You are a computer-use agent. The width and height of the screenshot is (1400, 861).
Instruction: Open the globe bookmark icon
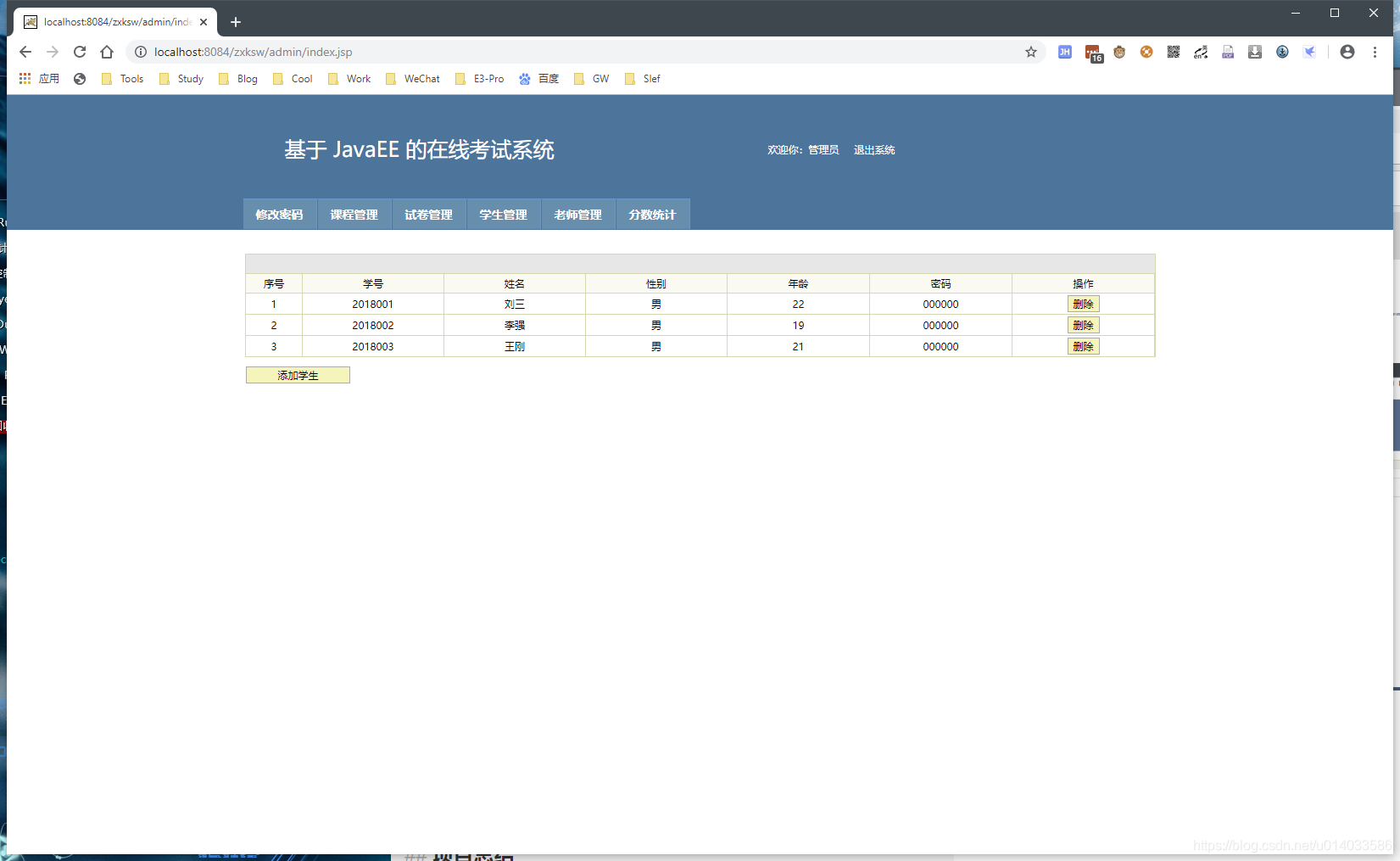coord(80,79)
